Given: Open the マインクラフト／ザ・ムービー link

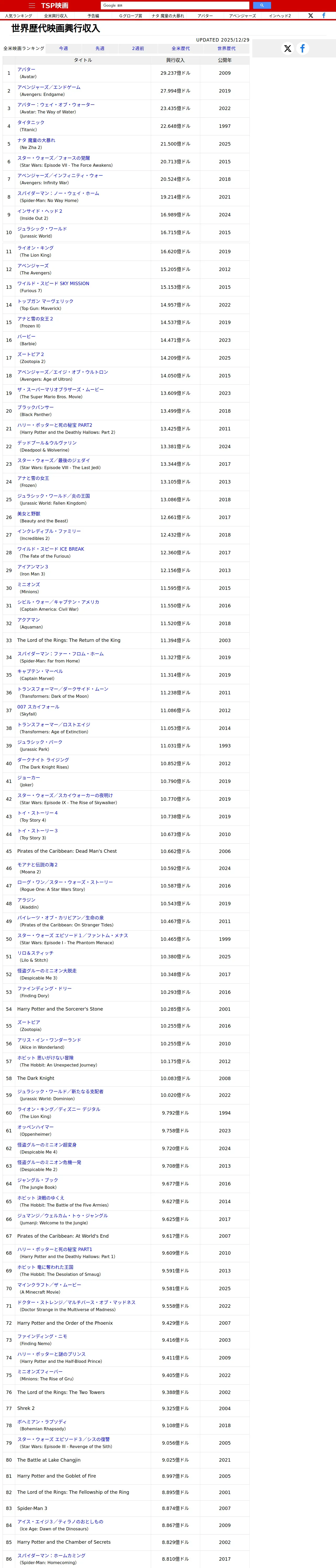Looking at the screenshot, I should click(x=49, y=1284).
